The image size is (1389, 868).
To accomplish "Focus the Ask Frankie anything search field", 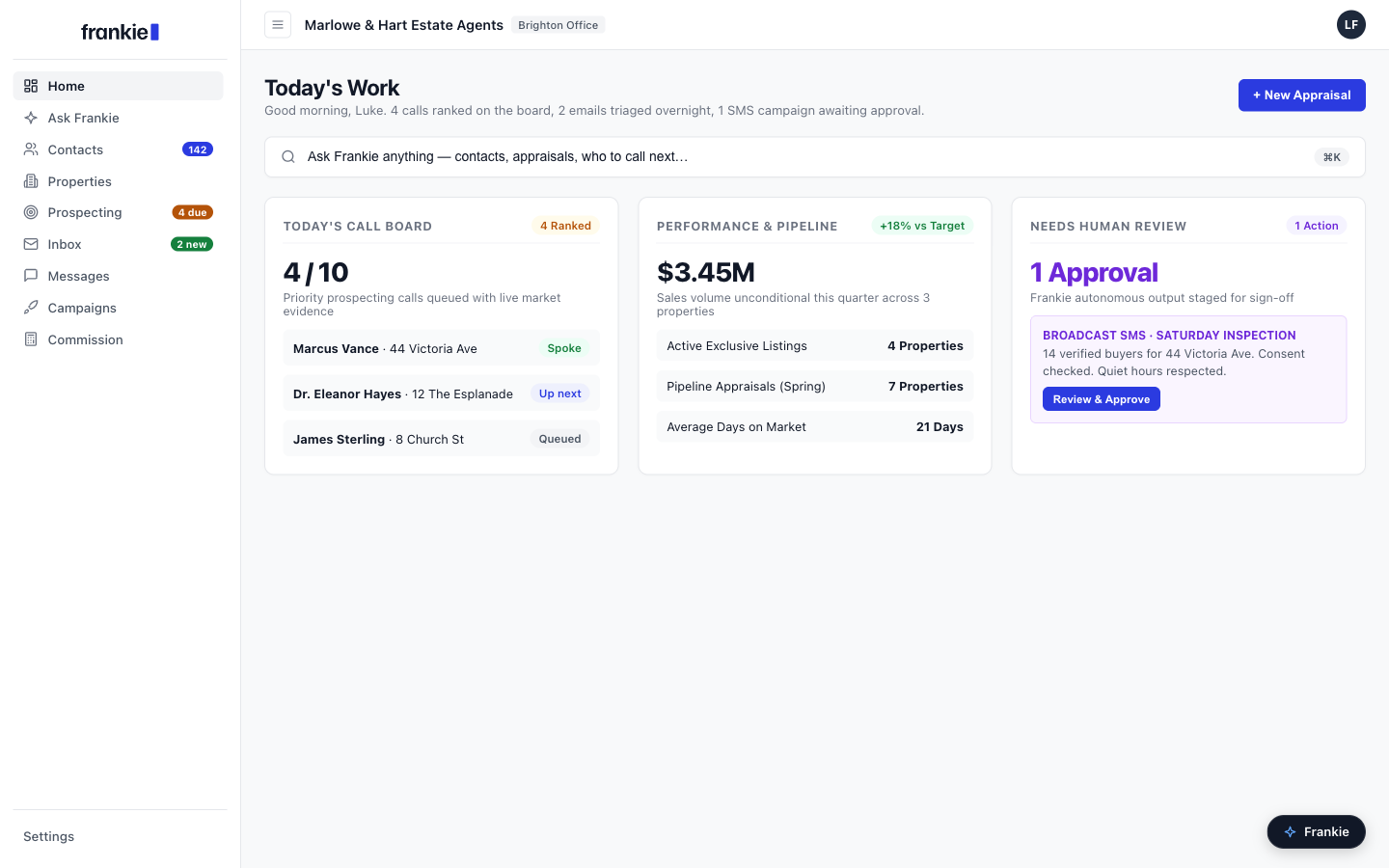I will pyautogui.click(x=815, y=157).
